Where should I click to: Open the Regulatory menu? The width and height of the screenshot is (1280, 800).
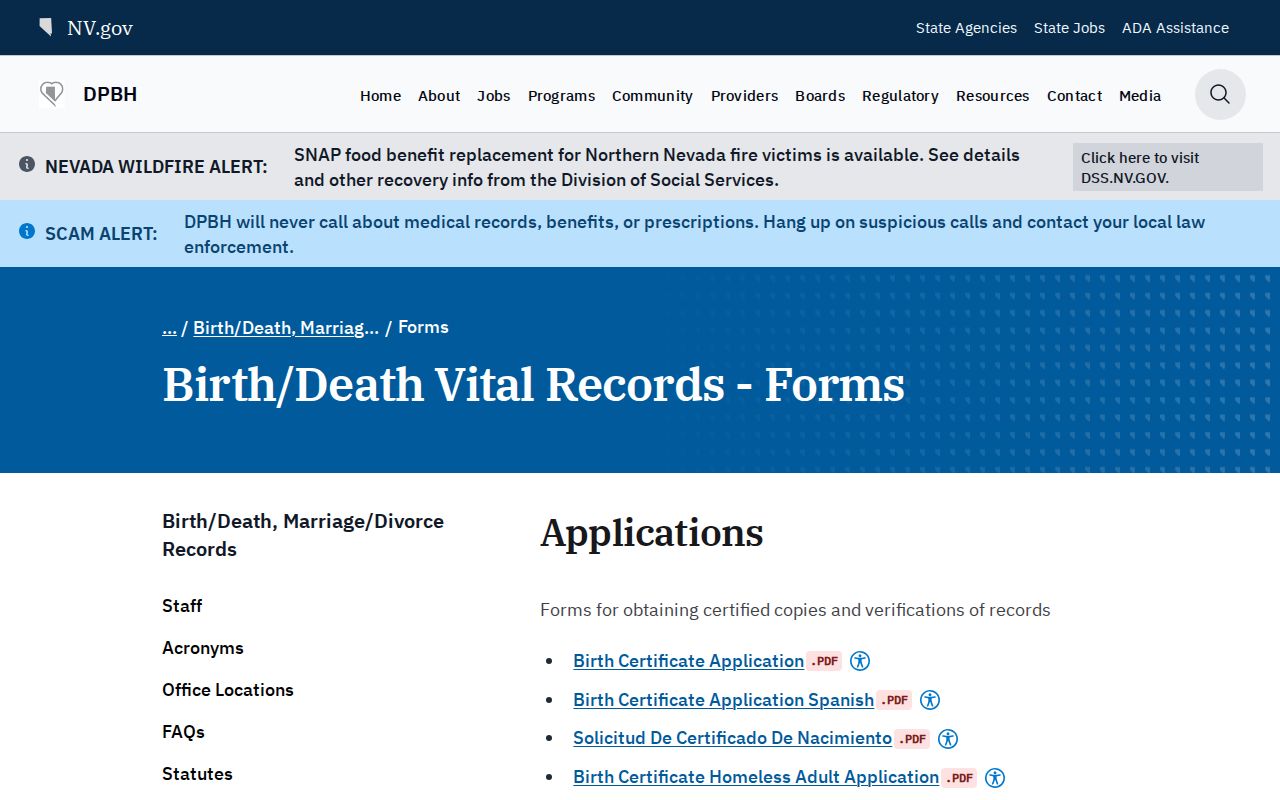tap(900, 96)
